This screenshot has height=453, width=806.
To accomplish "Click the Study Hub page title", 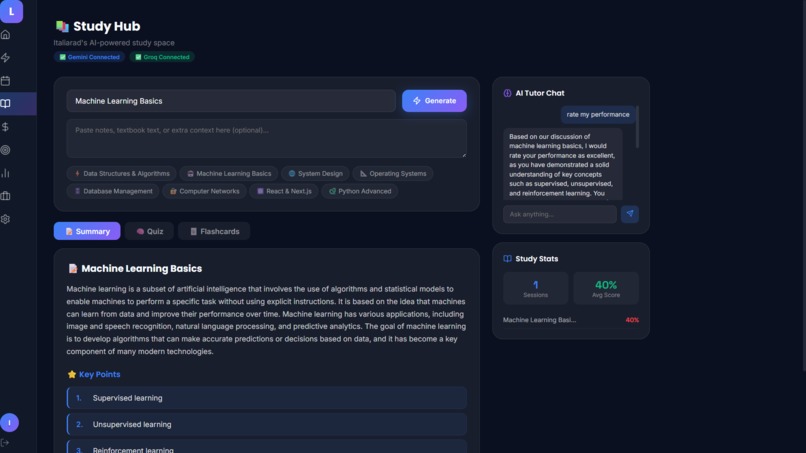I will pyautogui.click(x=106, y=26).
